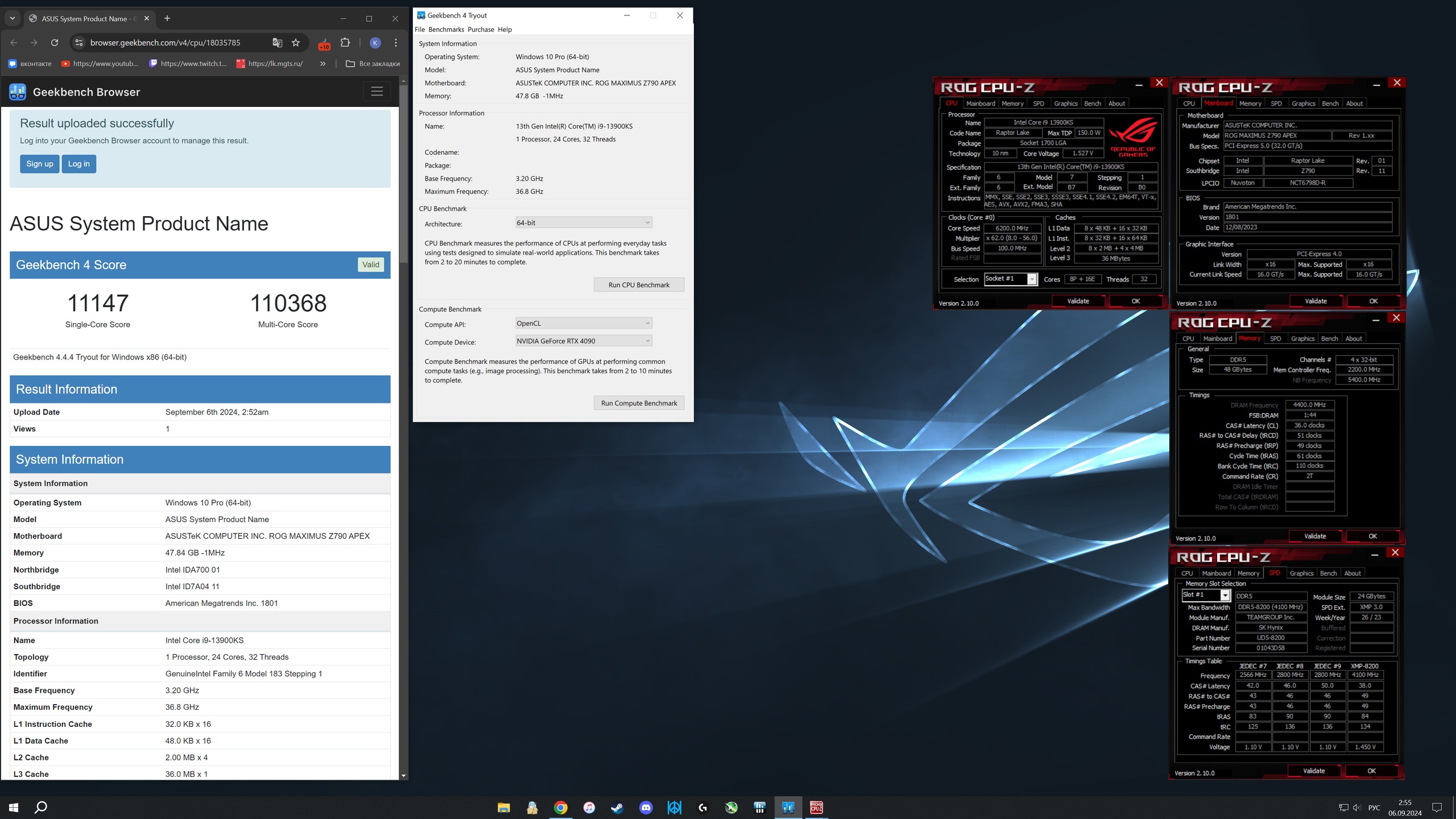Click the down arrow of the browser scrollbar
This screenshot has width=1456, height=819.
click(x=404, y=775)
